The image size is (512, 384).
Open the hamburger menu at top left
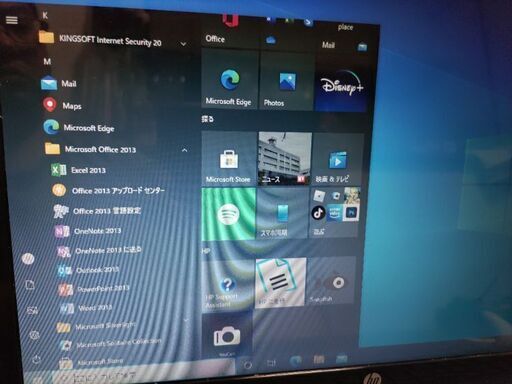(12, 20)
